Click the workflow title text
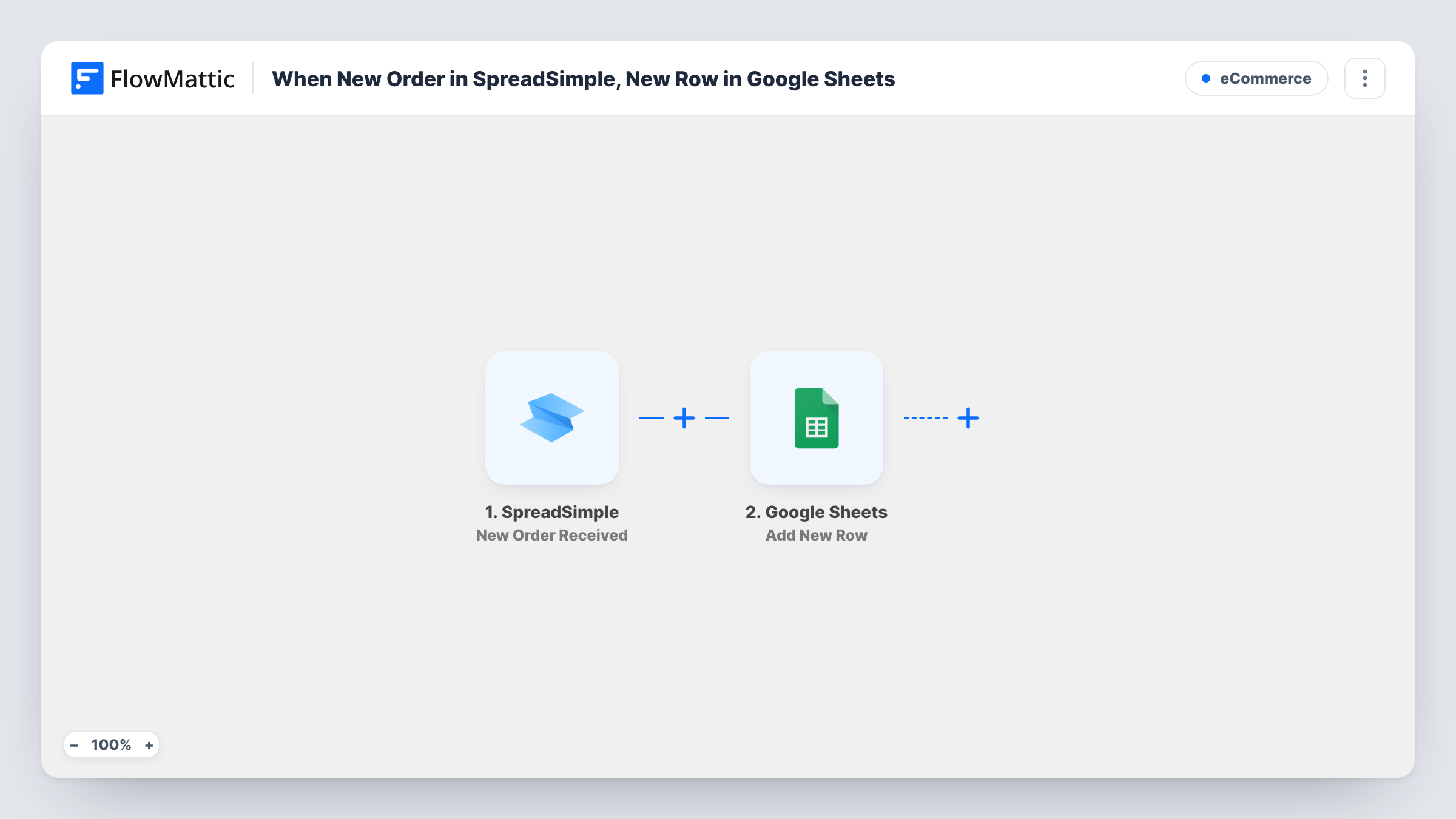The image size is (1456, 819). (583, 79)
